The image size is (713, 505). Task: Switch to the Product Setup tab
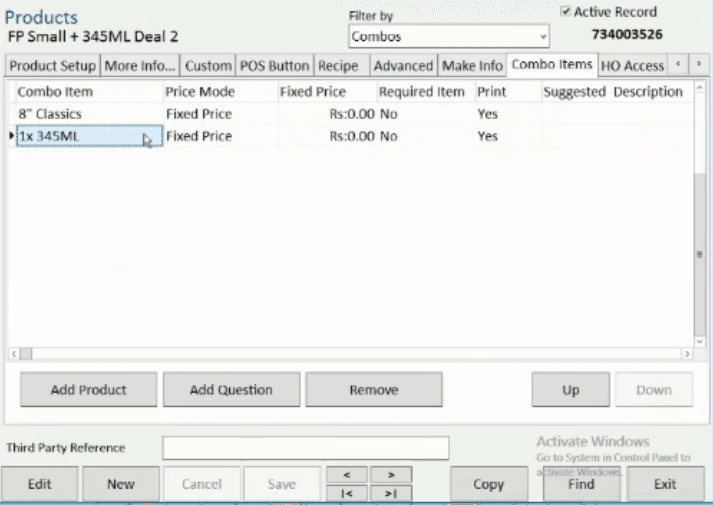tap(53, 66)
